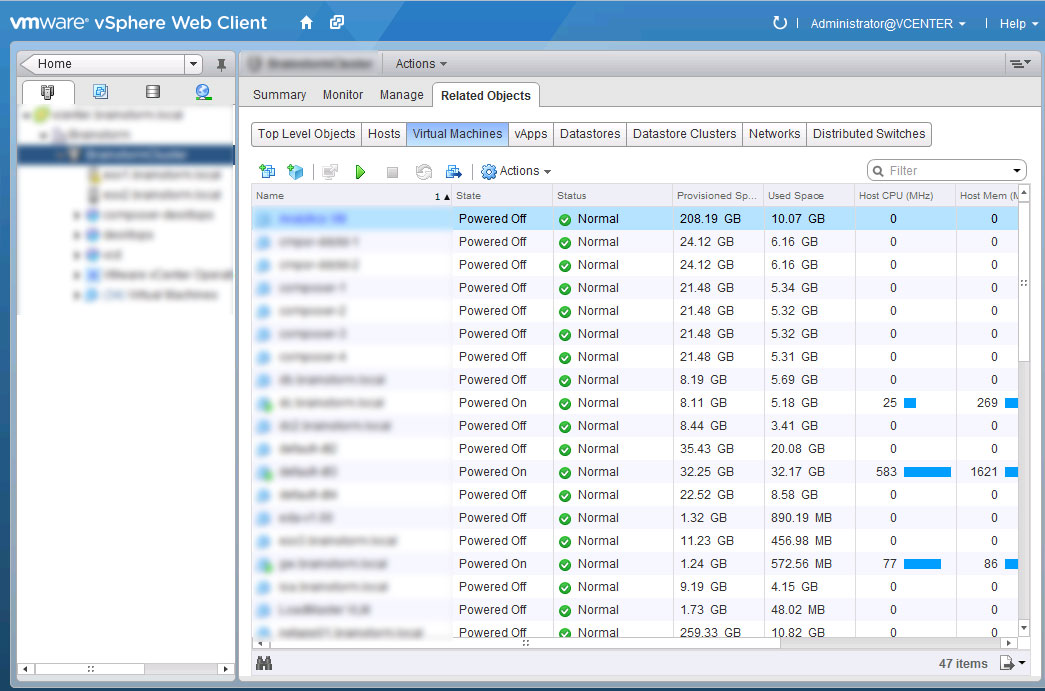The height and width of the screenshot is (691, 1045).
Task: Show vApps list
Action: [x=530, y=134]
